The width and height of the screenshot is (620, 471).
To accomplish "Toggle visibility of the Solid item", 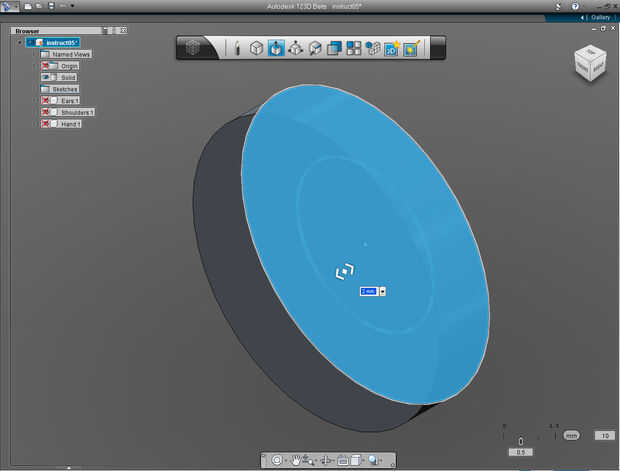I will point(45,77).
